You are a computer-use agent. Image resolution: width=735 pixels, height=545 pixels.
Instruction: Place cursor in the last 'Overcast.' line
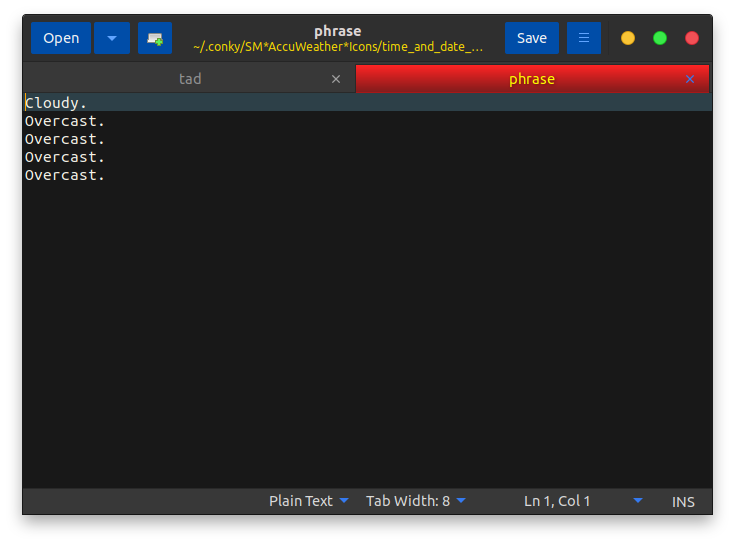65,175
